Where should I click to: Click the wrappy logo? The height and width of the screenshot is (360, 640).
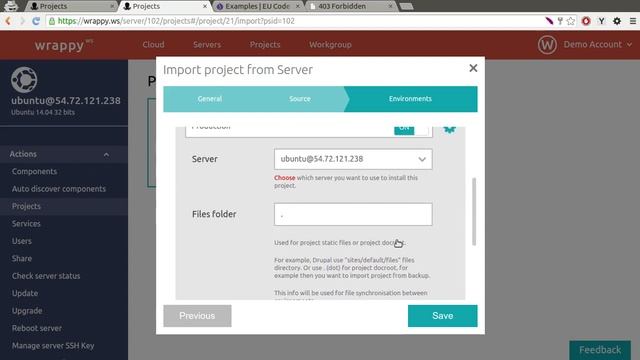click(63, 44)
